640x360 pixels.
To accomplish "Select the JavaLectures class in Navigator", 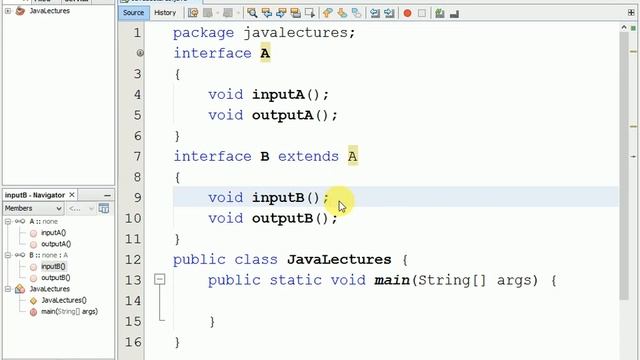I will coord(49,289).
